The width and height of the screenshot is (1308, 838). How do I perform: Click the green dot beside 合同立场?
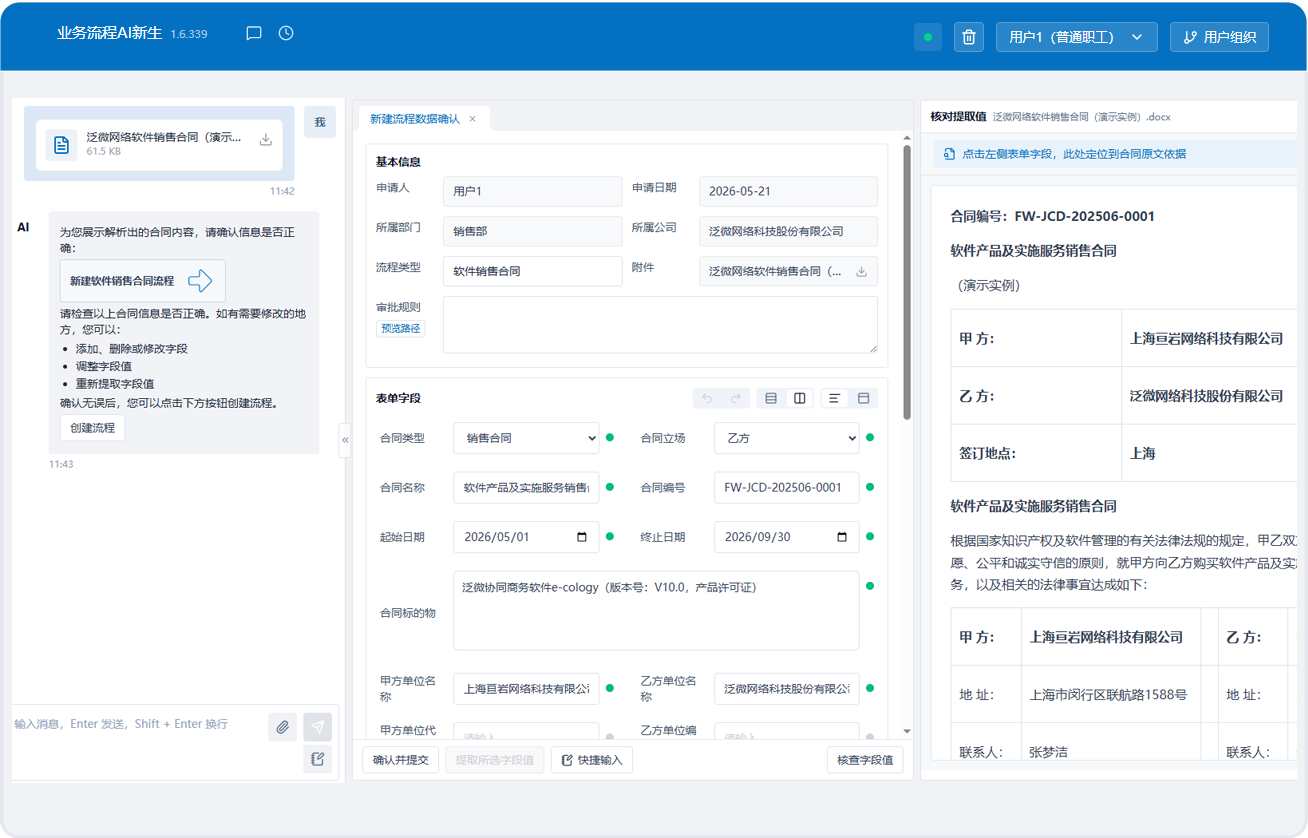(x=870, y=437)
